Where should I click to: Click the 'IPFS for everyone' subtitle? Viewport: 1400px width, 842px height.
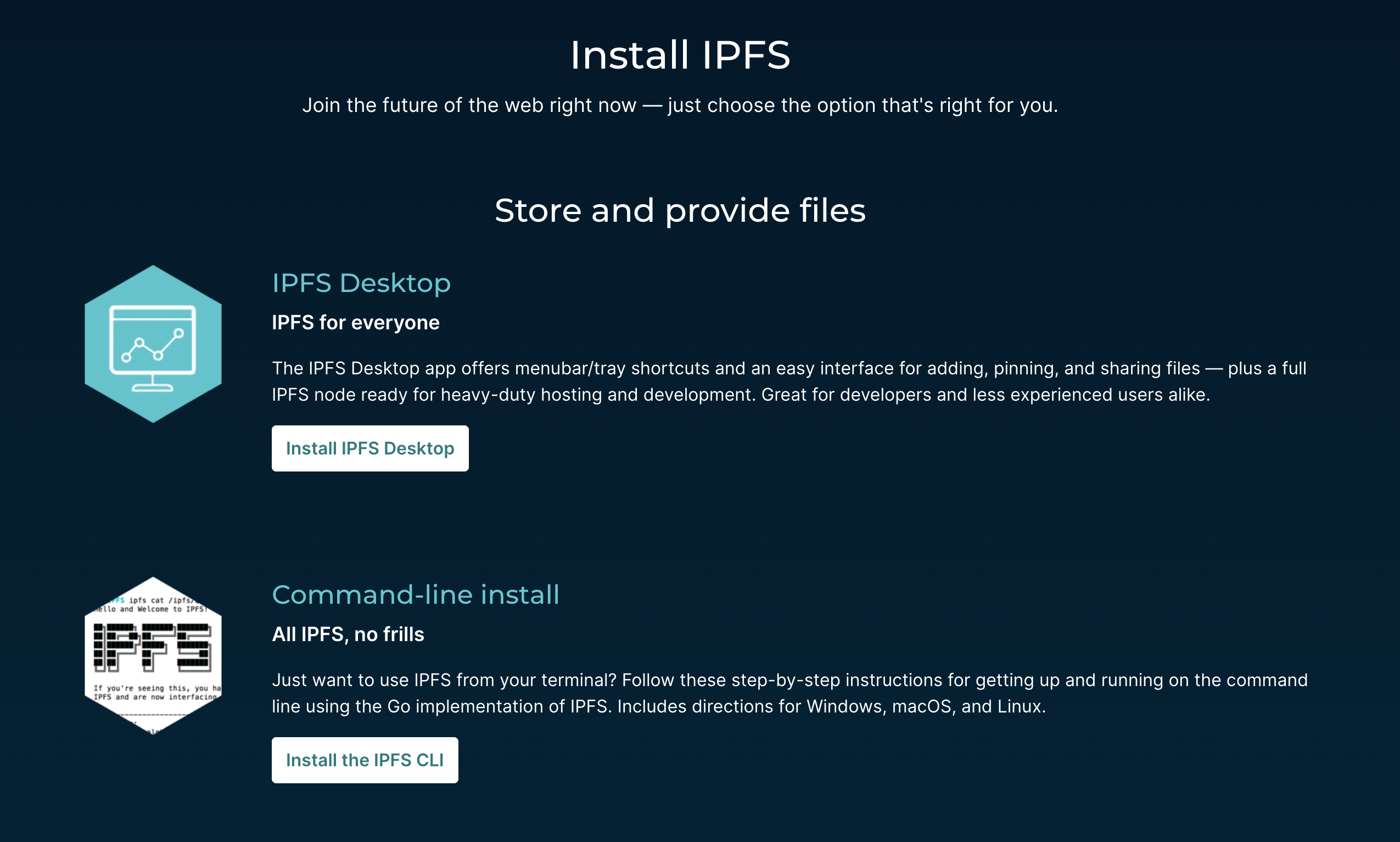pyautogui.click(x=356, y=322)
